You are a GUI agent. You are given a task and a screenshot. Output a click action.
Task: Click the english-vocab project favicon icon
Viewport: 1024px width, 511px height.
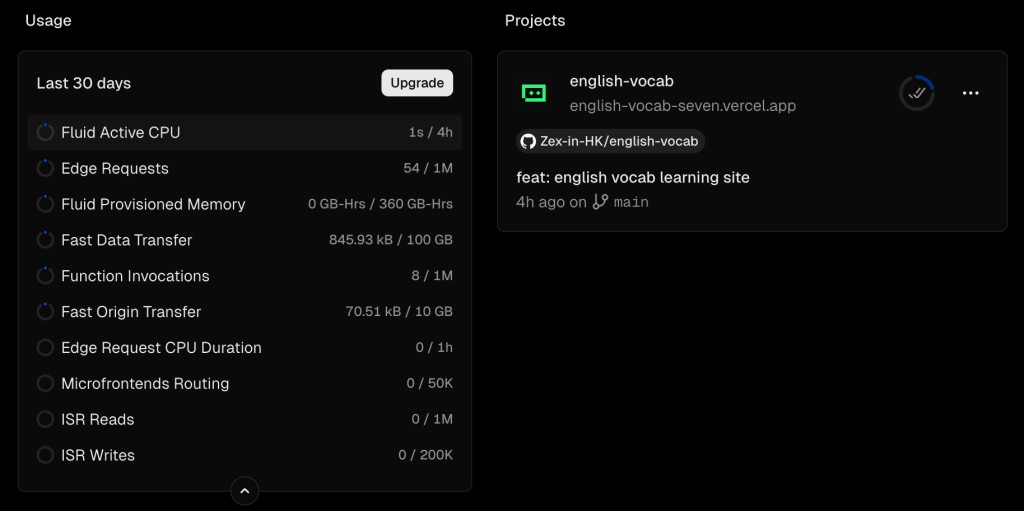pos(534,93)
